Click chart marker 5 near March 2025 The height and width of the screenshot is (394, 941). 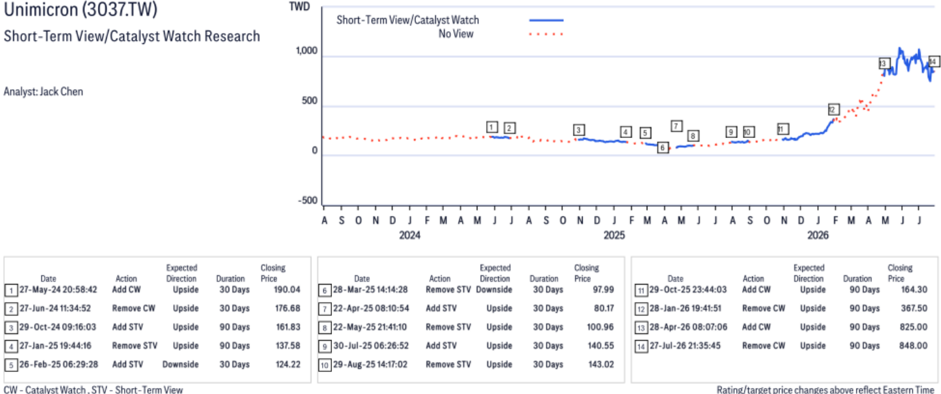(645, 133)
